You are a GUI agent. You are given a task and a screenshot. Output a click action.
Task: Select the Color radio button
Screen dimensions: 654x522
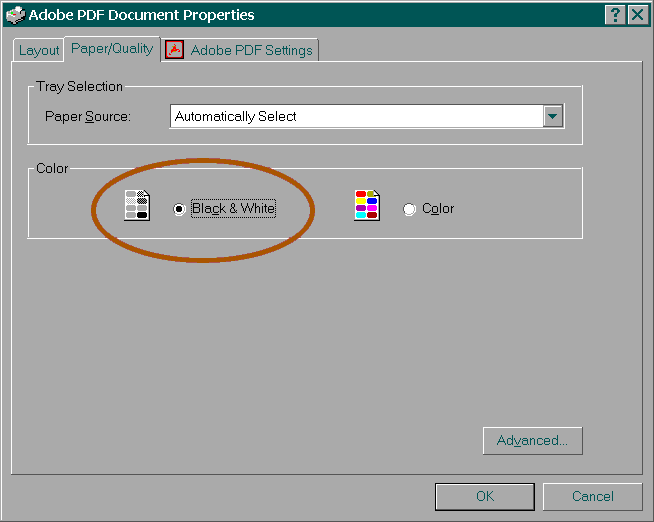click(x=409, y=209)
